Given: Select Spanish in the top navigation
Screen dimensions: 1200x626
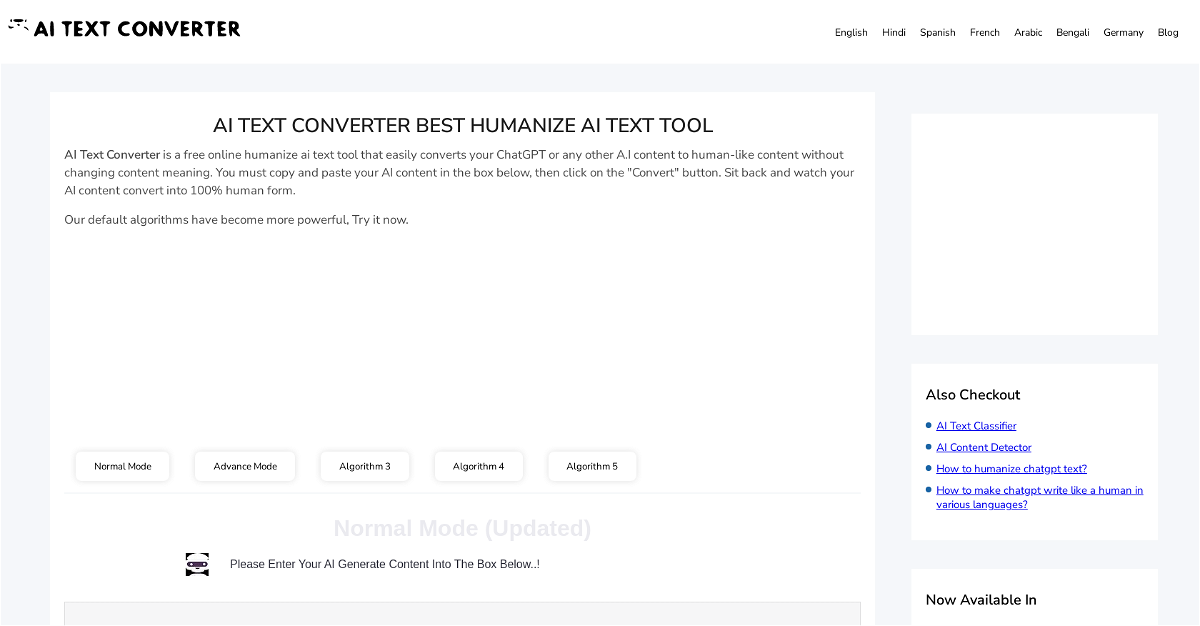Looking at the screenshot, I should click(x=937, y=33).
